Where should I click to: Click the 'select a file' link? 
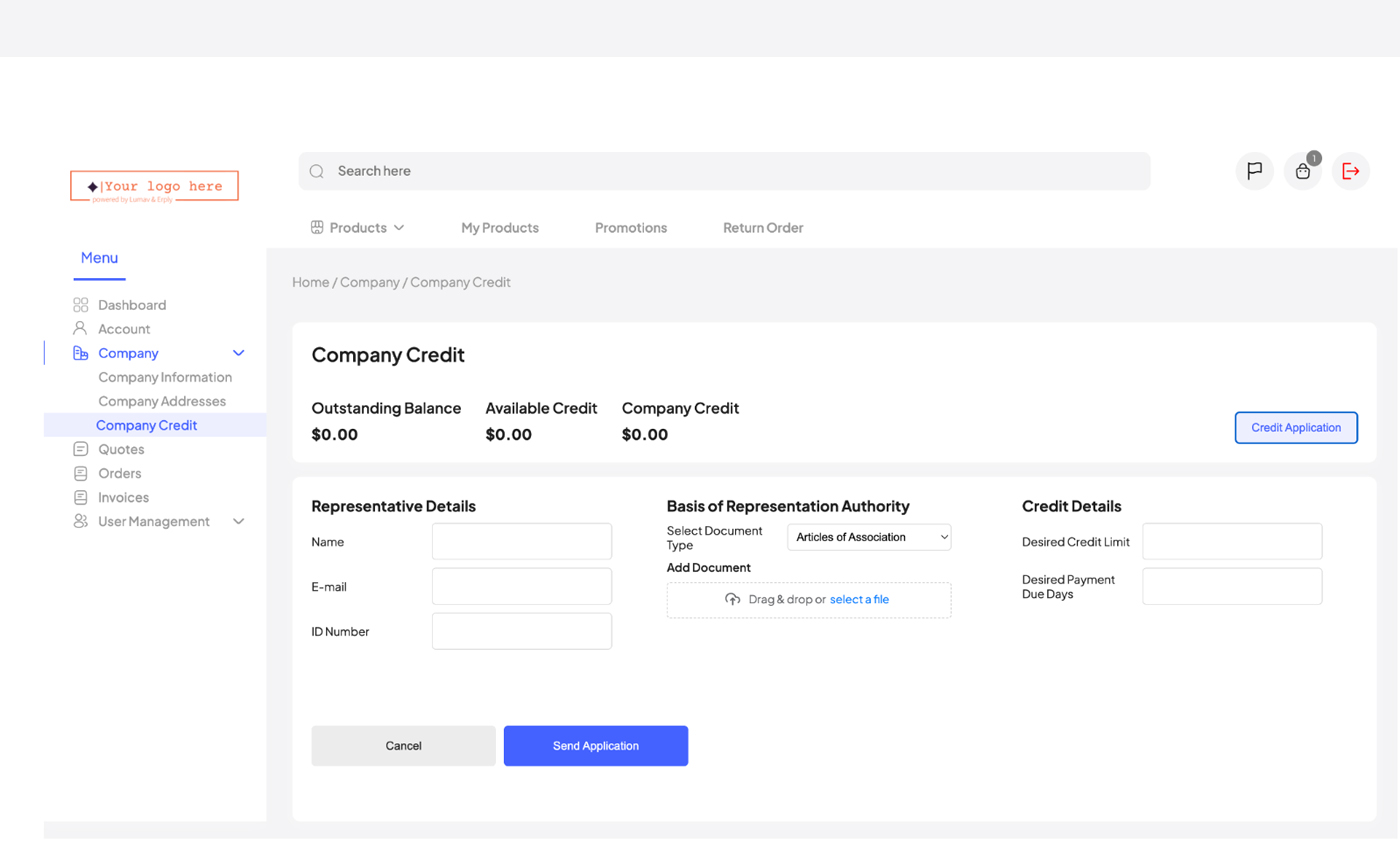point(859,600)
